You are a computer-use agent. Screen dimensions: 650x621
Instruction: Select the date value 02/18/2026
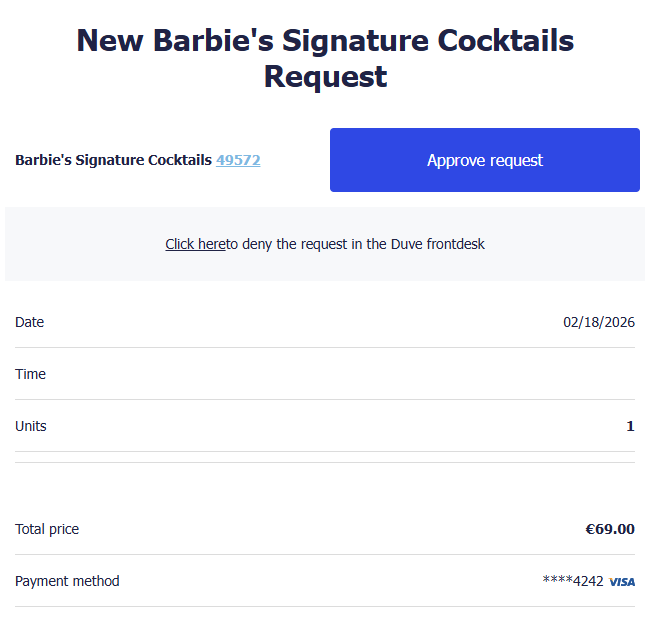[x=598, y=322]
